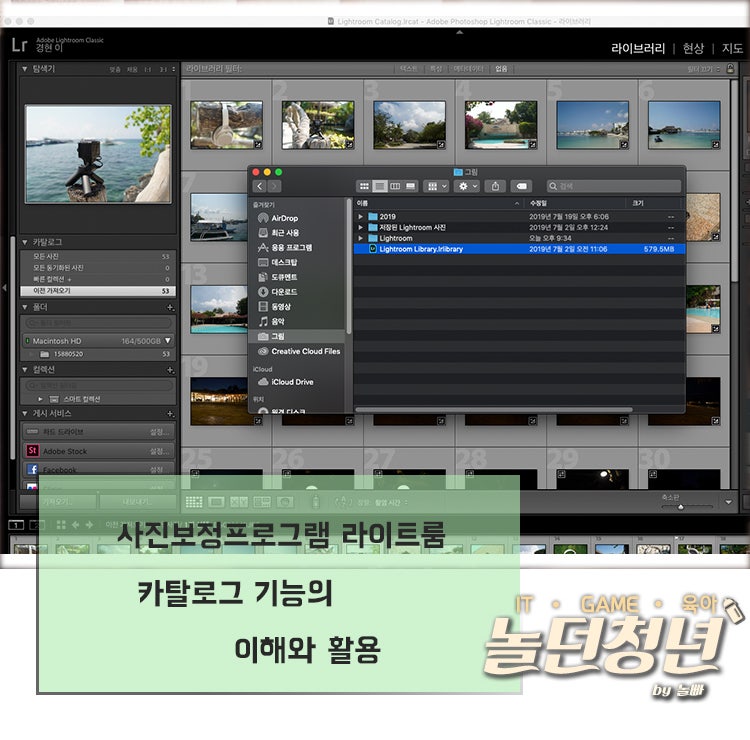Viewport: 750px width, 740px height.
Task: Go forward in Finder window
Action: [274, 186]
